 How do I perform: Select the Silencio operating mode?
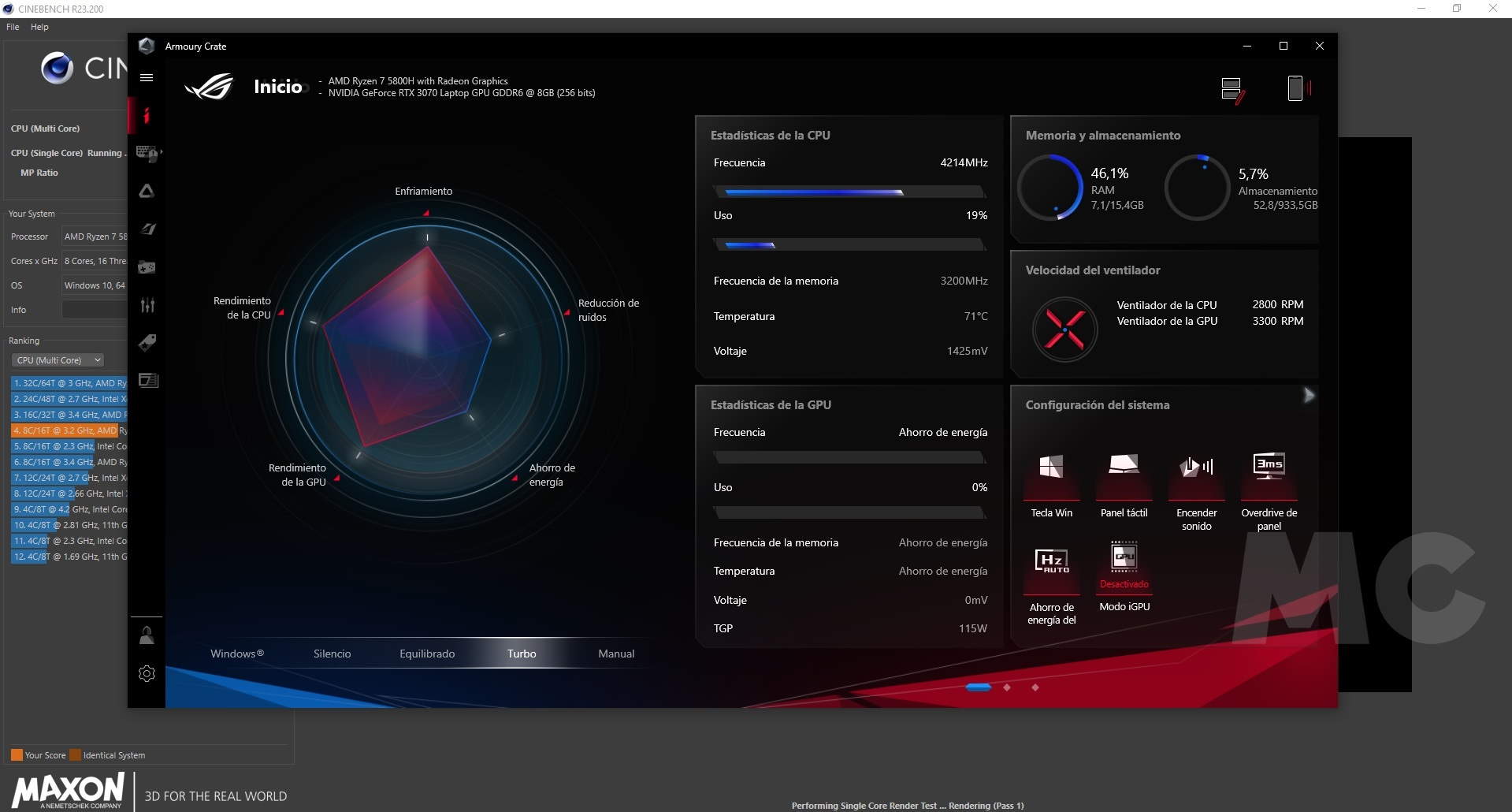332,654
